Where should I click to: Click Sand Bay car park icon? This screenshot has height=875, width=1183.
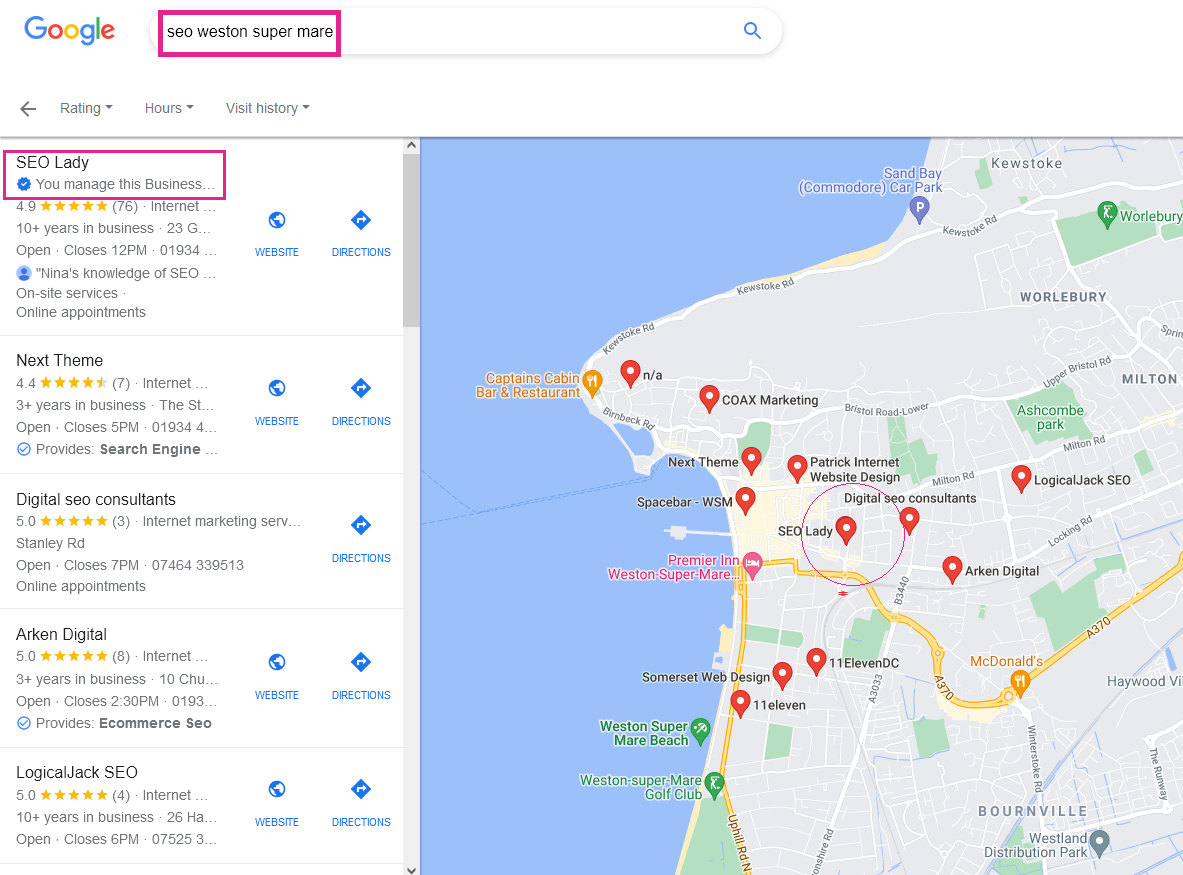point(918,208)
